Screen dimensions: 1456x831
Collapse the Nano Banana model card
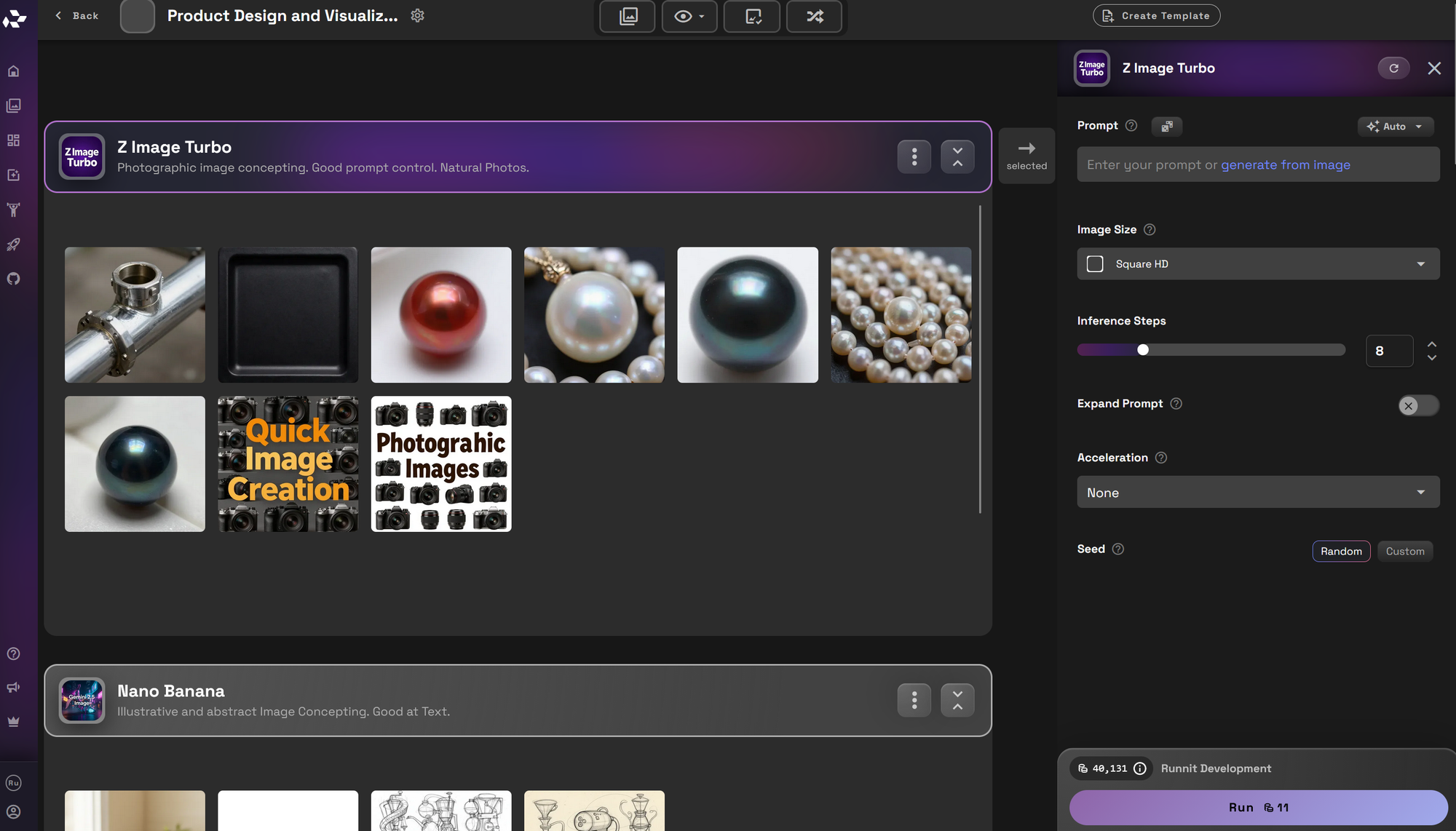(957, 700)
